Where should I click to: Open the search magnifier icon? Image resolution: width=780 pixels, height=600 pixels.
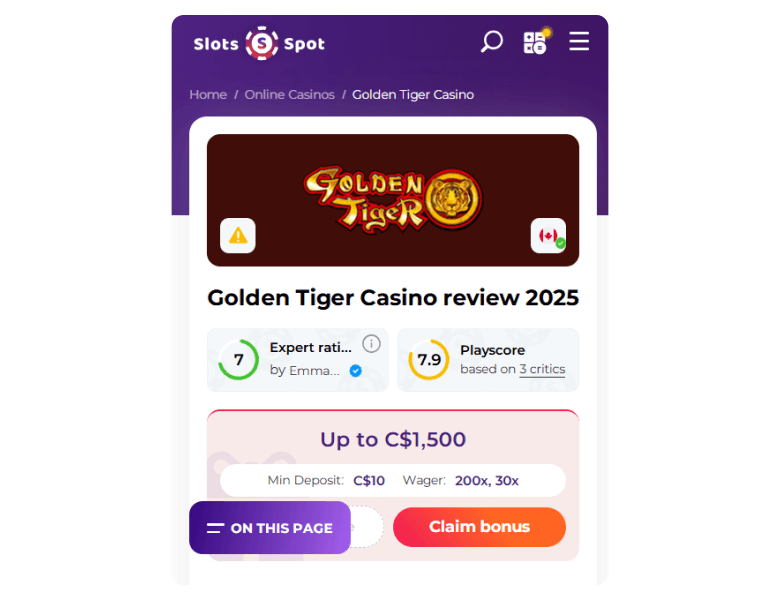click(491, 42)
